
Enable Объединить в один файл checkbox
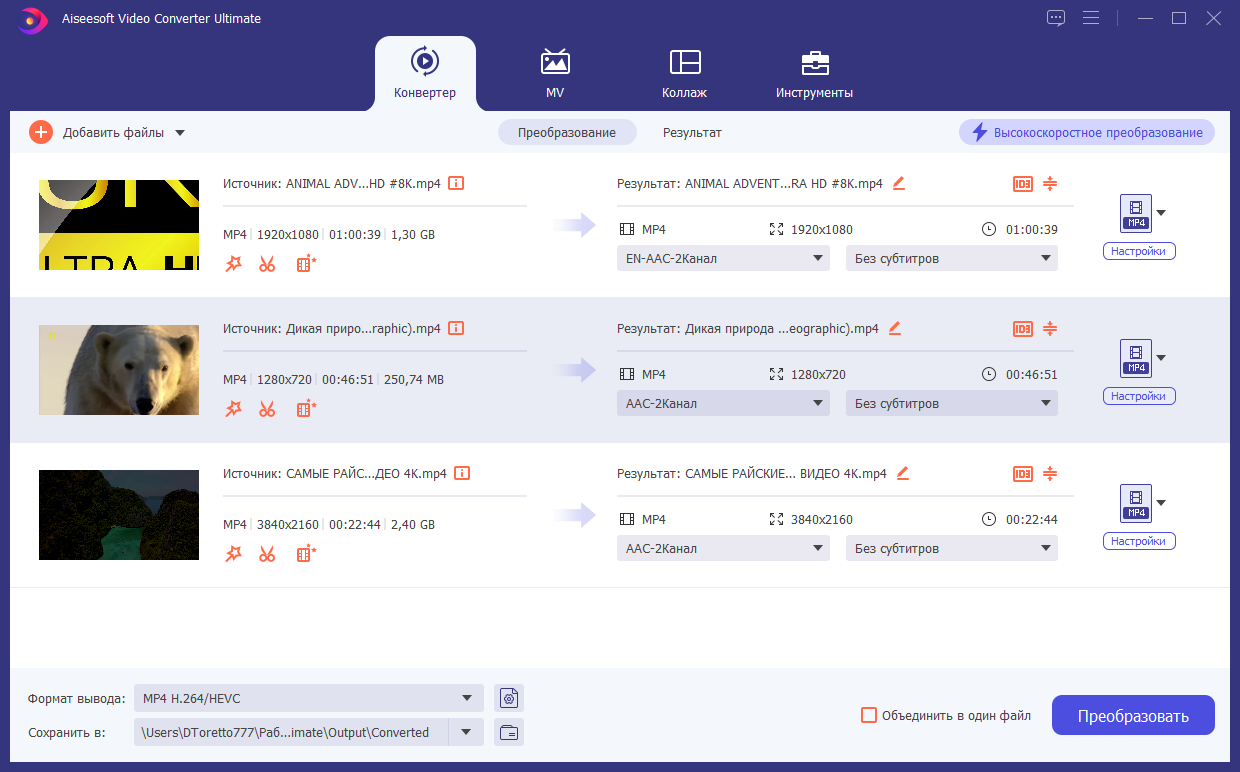click(868, 715)
